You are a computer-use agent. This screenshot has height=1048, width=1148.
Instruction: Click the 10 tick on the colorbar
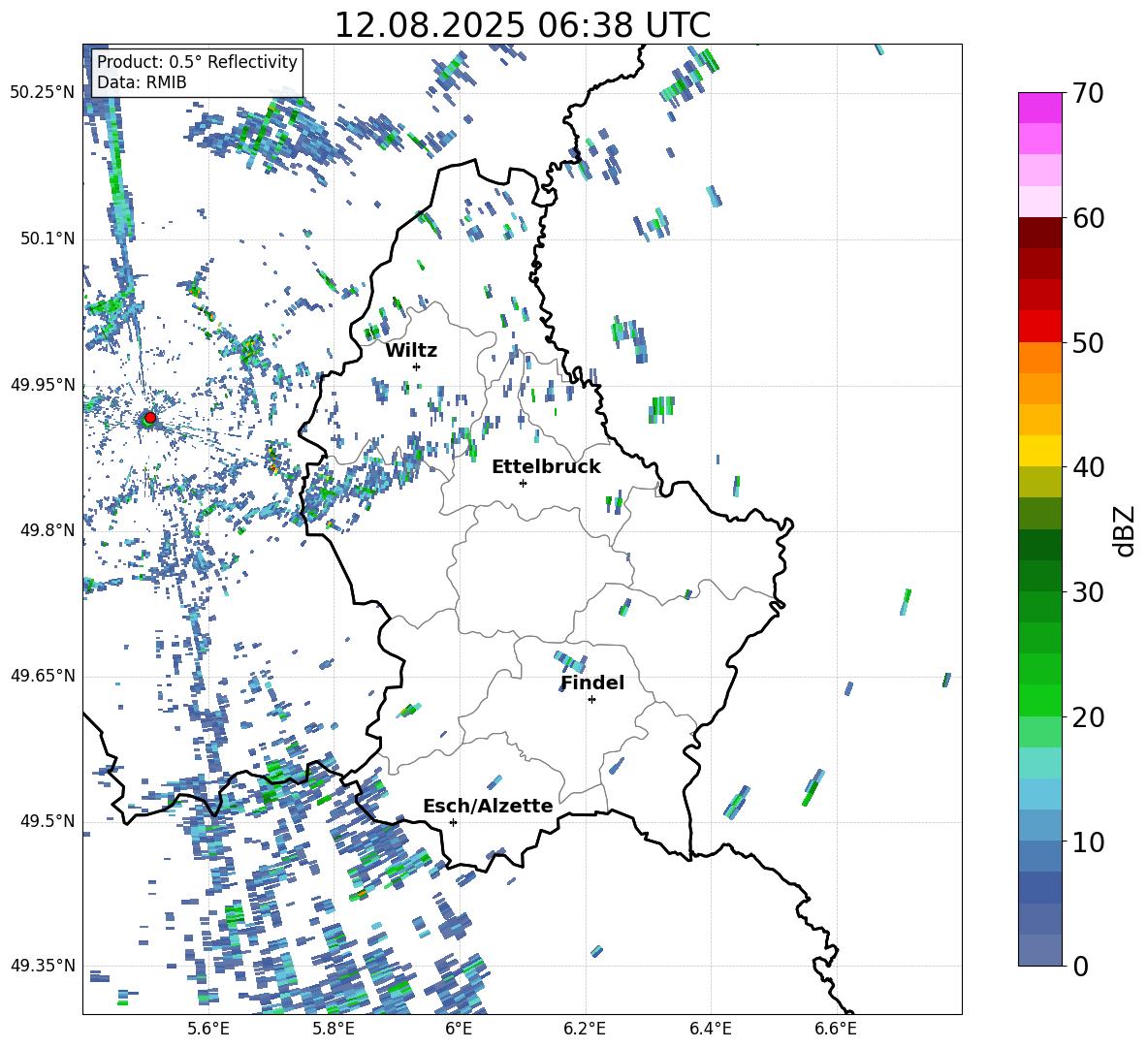point(1088,842)
